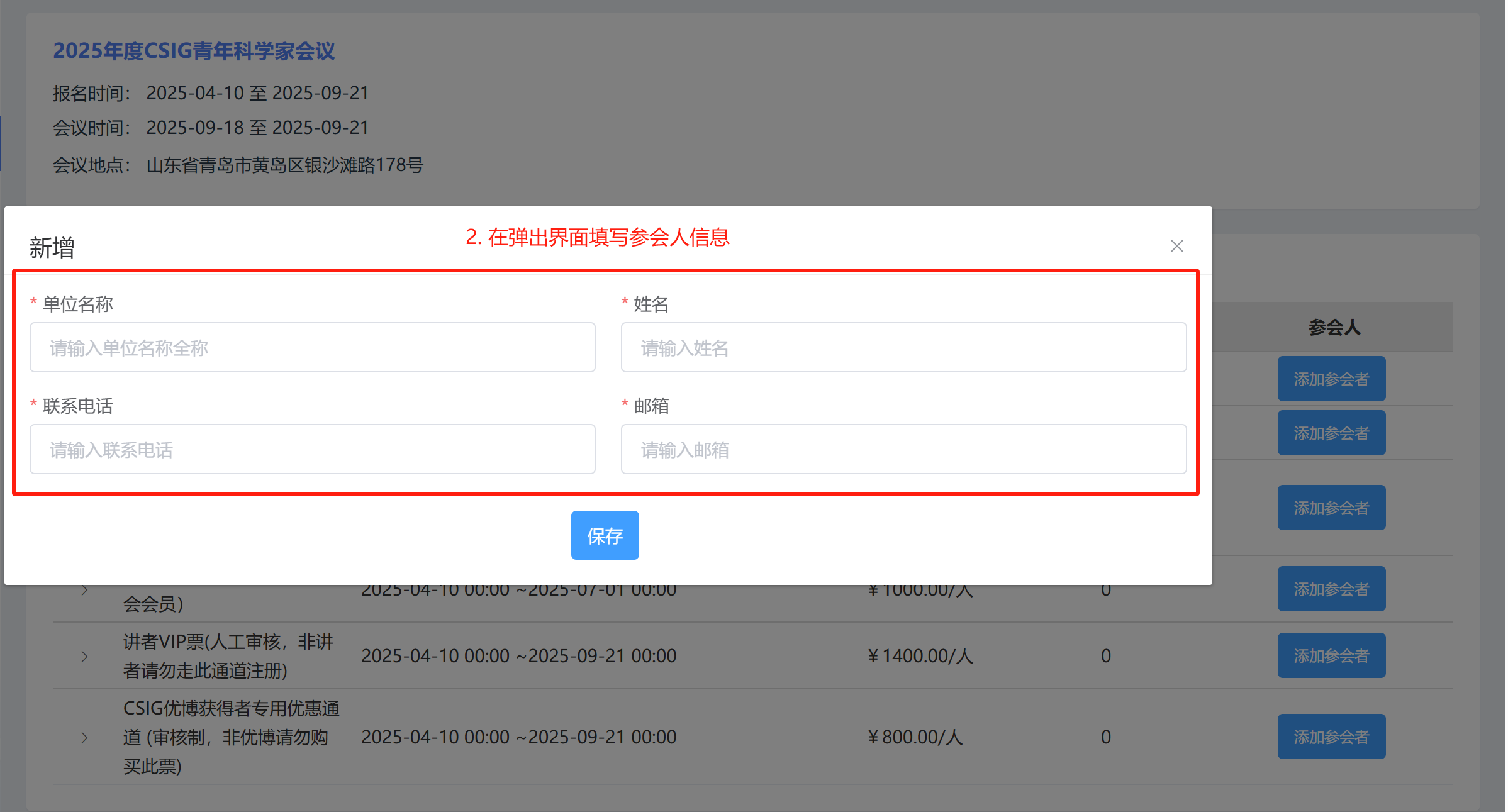Click the 姓名 input field
1508x812 pixels.
[x=903, y=348]
